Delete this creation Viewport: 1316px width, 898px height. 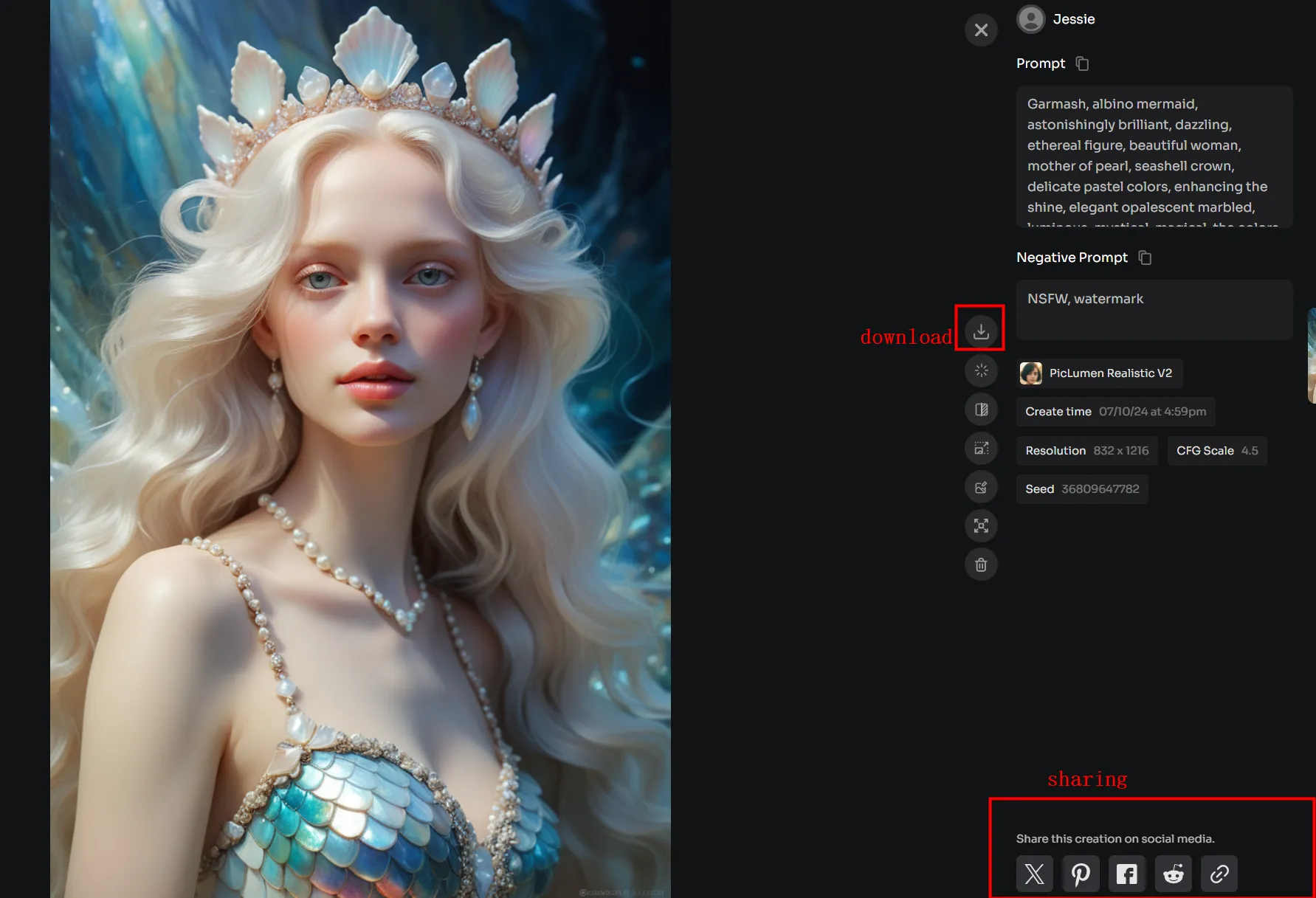(x=981, y=564)
